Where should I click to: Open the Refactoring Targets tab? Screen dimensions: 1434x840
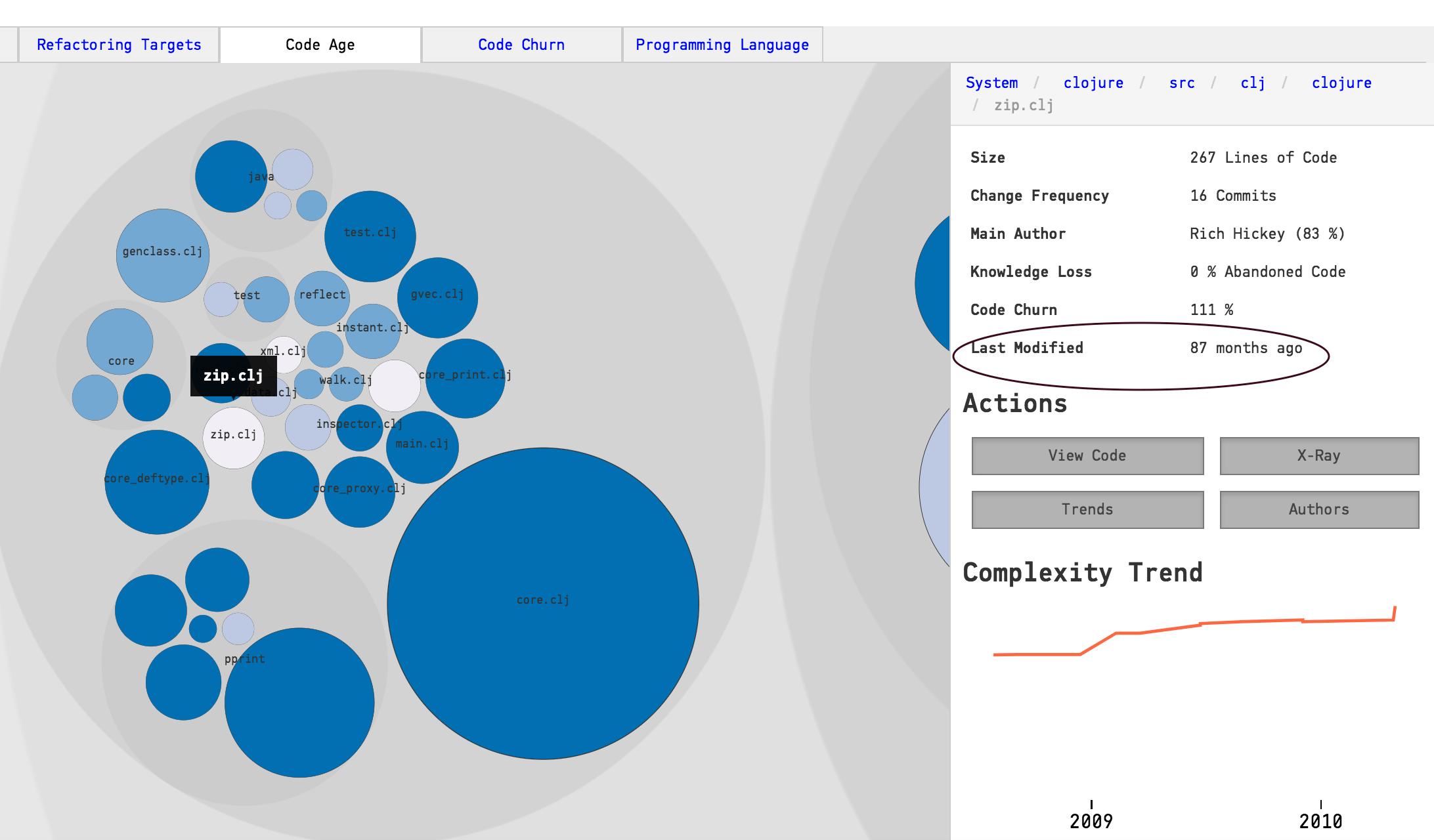coord(119,45)
